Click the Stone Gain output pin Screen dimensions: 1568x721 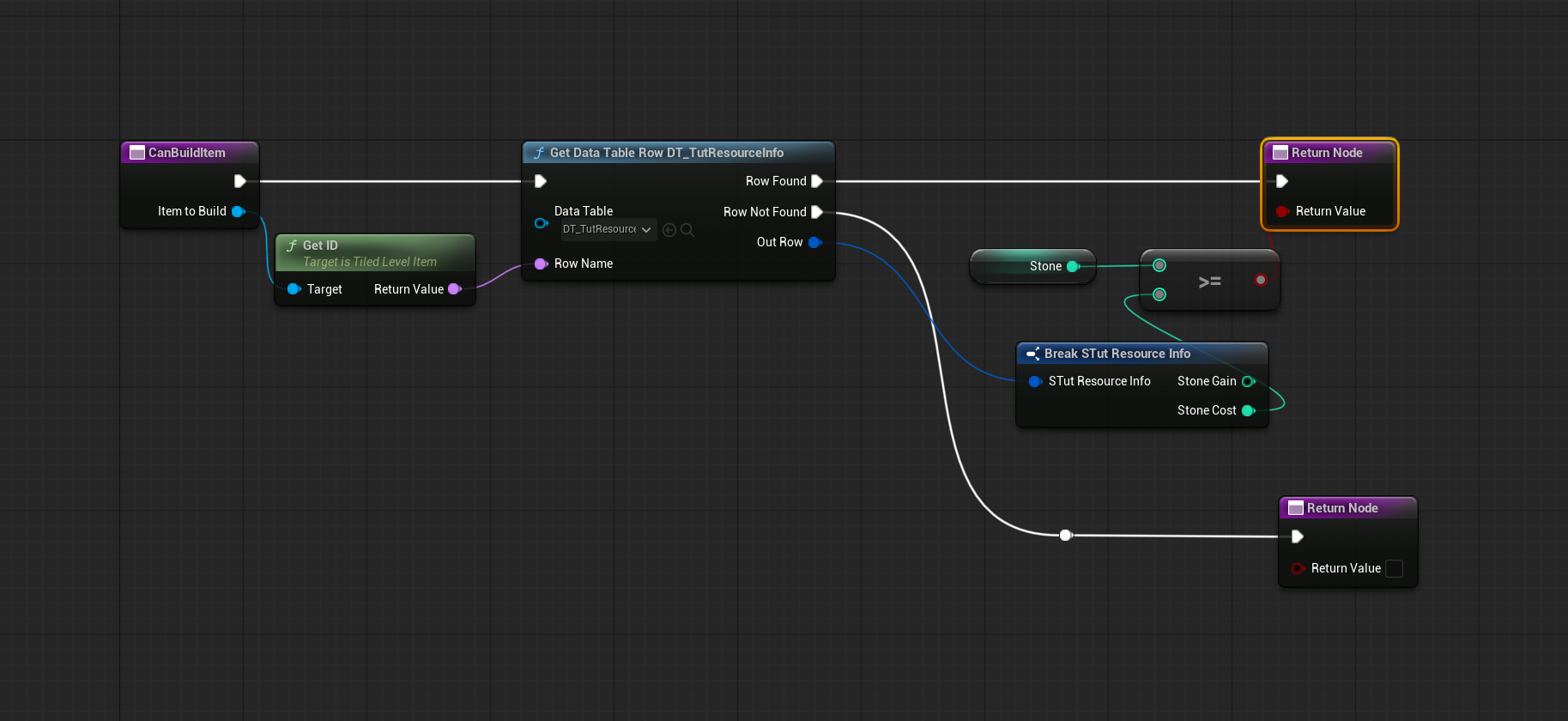(1248, 382)
